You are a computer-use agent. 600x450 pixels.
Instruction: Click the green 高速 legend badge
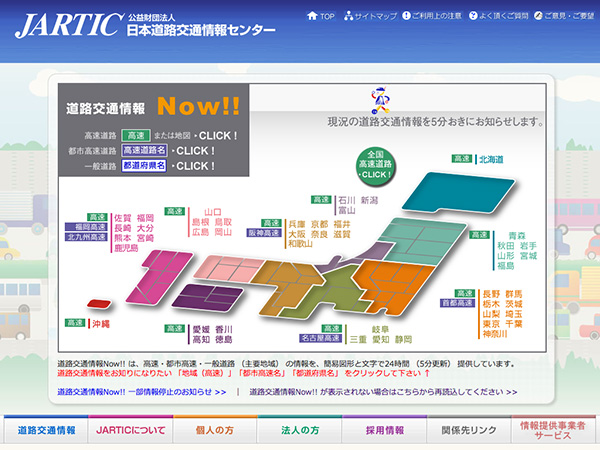click(136, 135)
